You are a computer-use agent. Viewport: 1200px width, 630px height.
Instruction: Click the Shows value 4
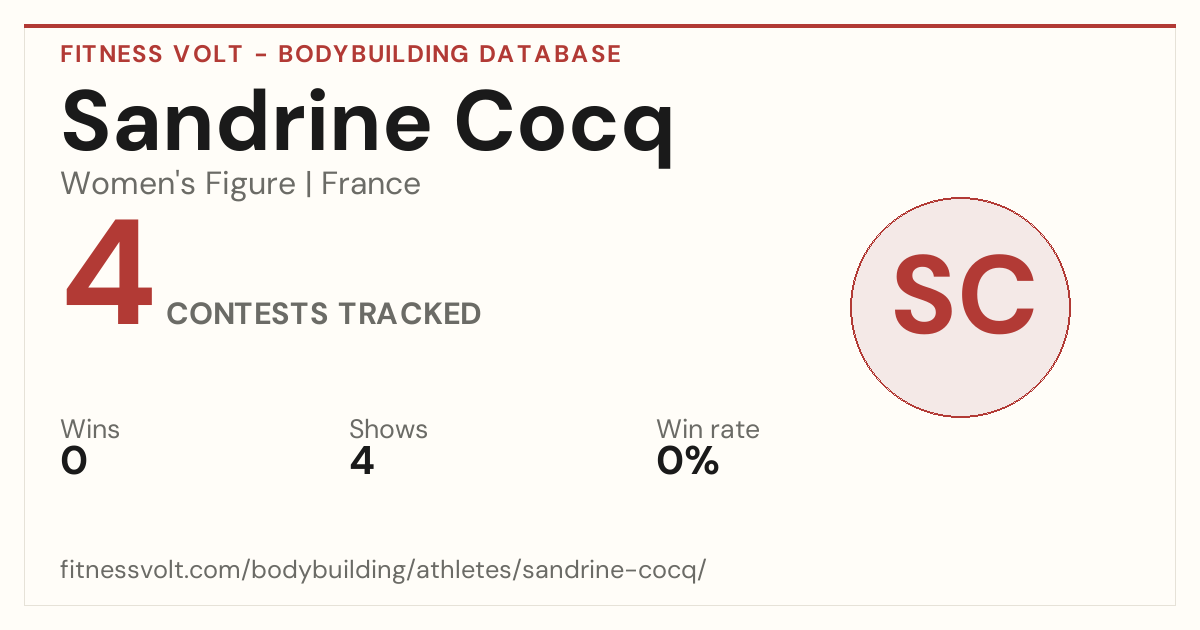pyautogui.click(x=362, y=461)
